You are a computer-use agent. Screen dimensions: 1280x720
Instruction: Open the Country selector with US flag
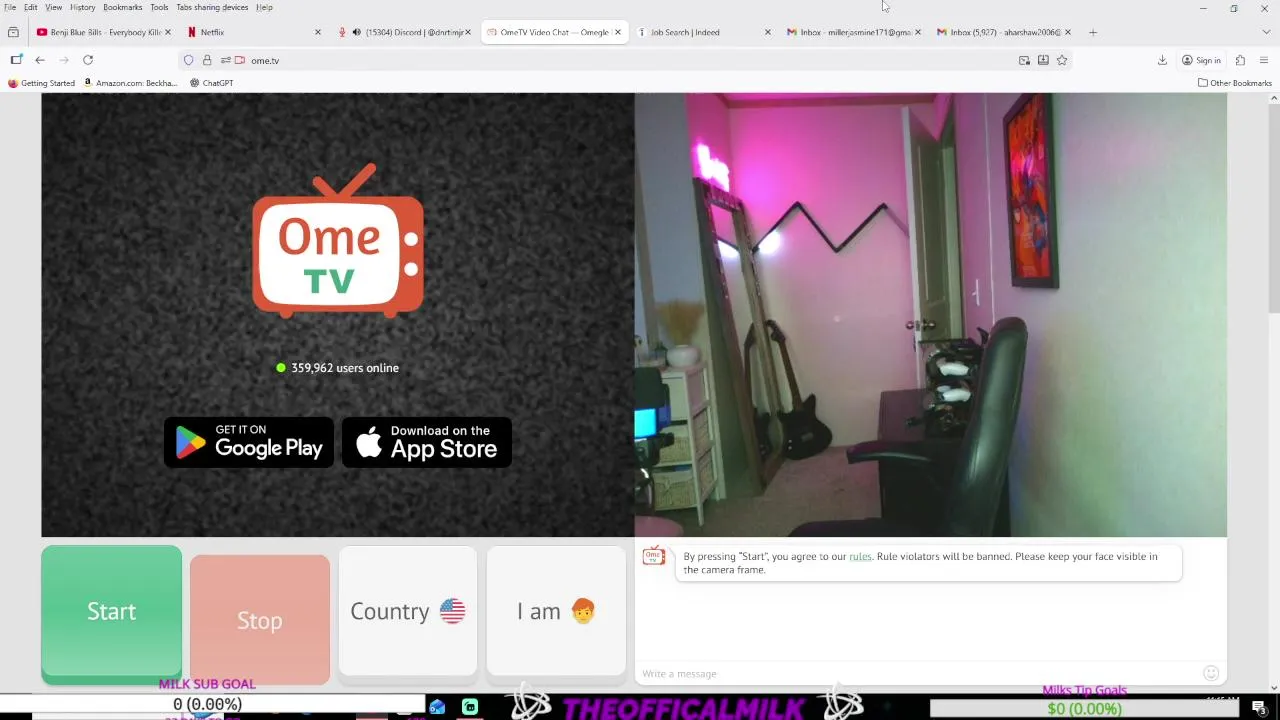[x=407, y=611]
